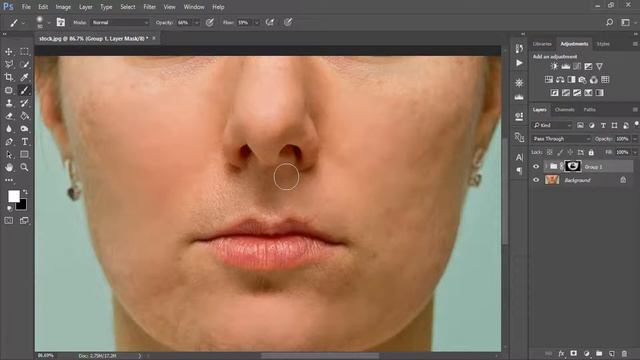The image size is (640, 360).
Task: Switch to the Channels tab
Action: (x=564, y=109)
